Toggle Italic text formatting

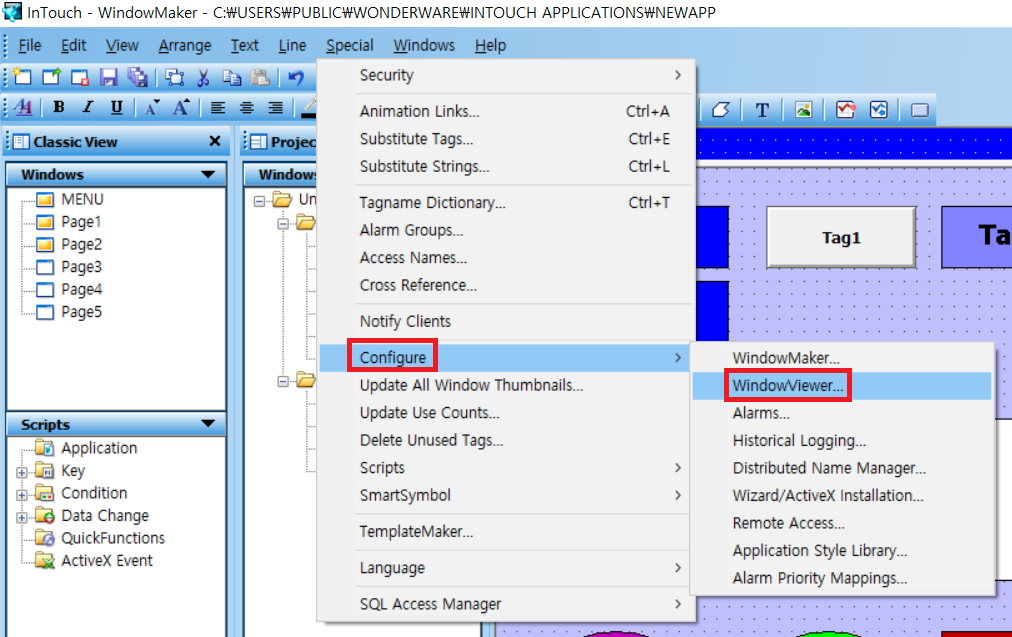(88, 108)
